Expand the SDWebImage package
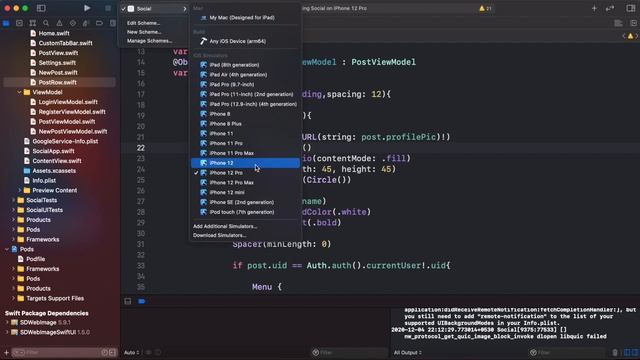The height and width of the screenshot is (360, 640). (x=7, y=322)
